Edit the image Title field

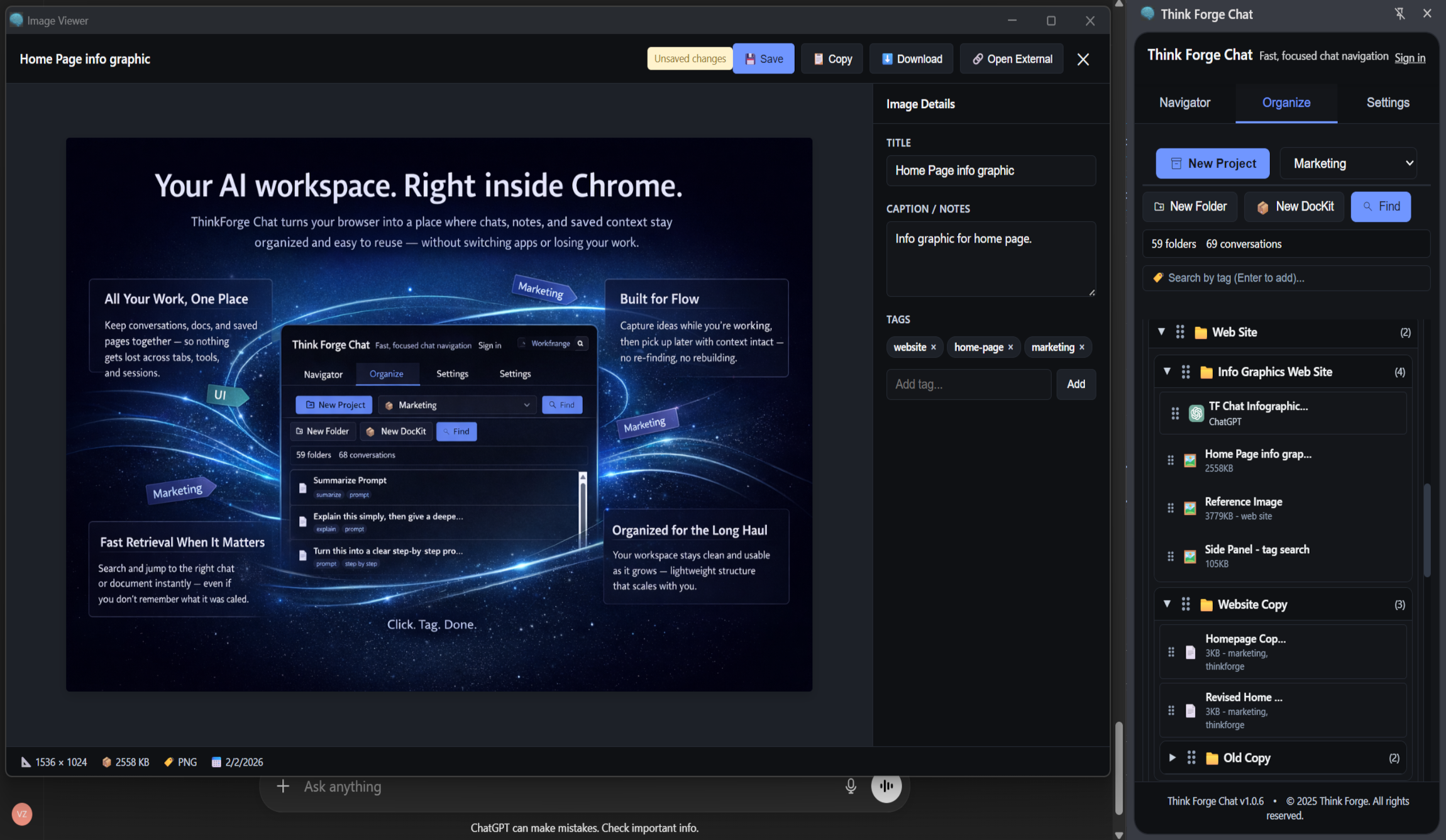point(991,170)
